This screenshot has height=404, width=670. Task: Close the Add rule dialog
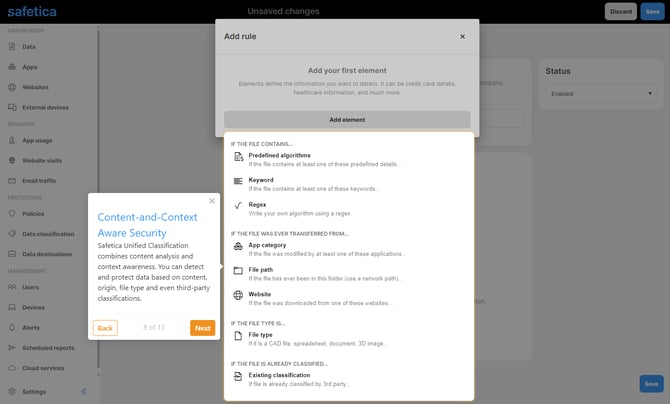(x=462, y=36)
